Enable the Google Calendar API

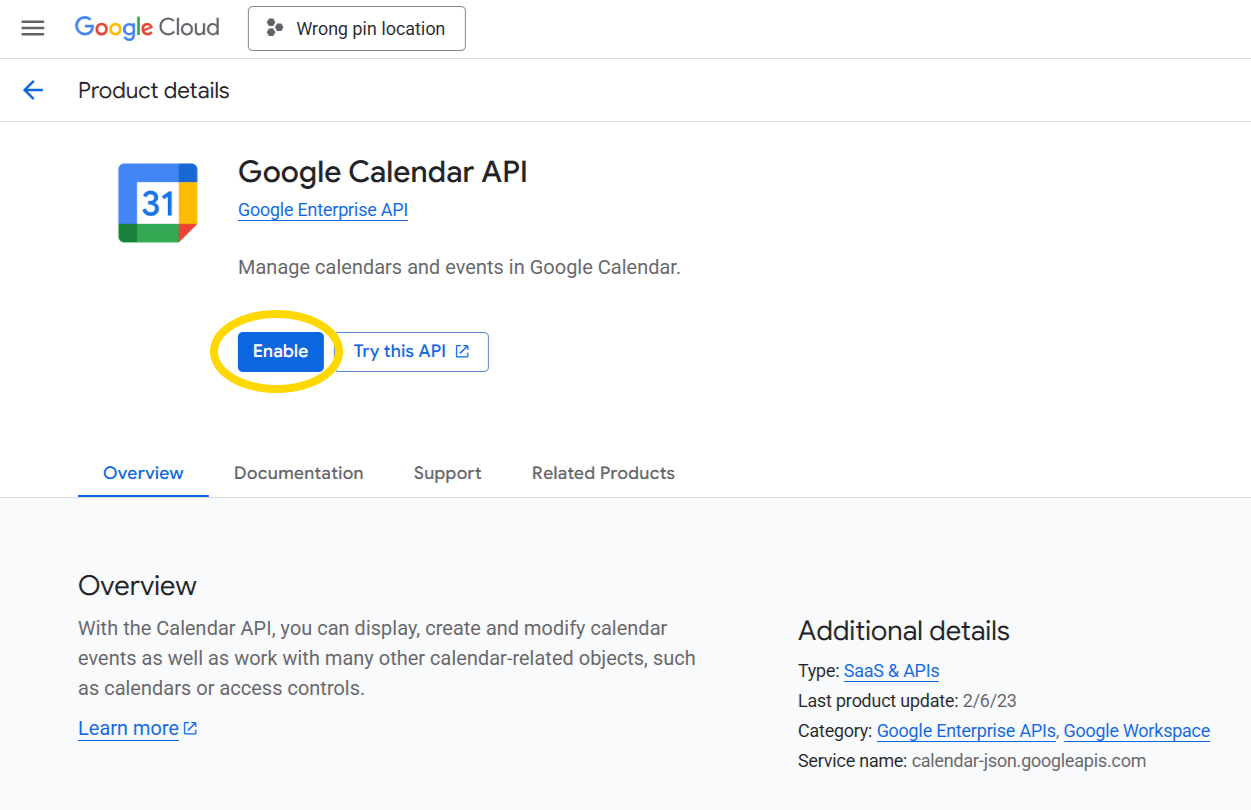[x=280, y=351]
